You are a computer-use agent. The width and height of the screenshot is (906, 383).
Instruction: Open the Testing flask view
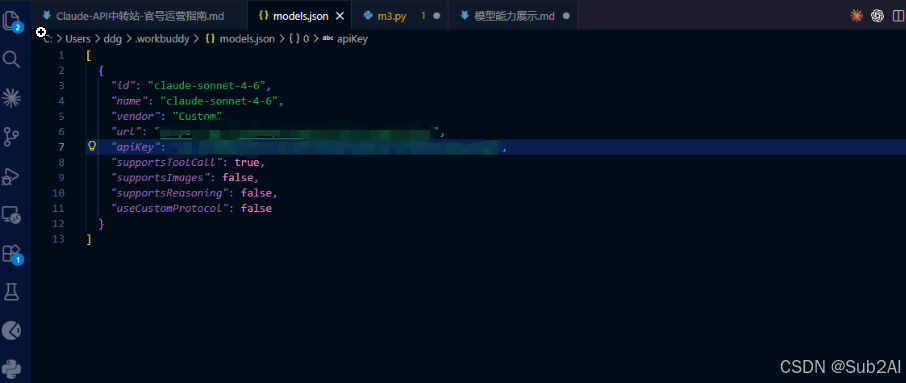point(12,292)
